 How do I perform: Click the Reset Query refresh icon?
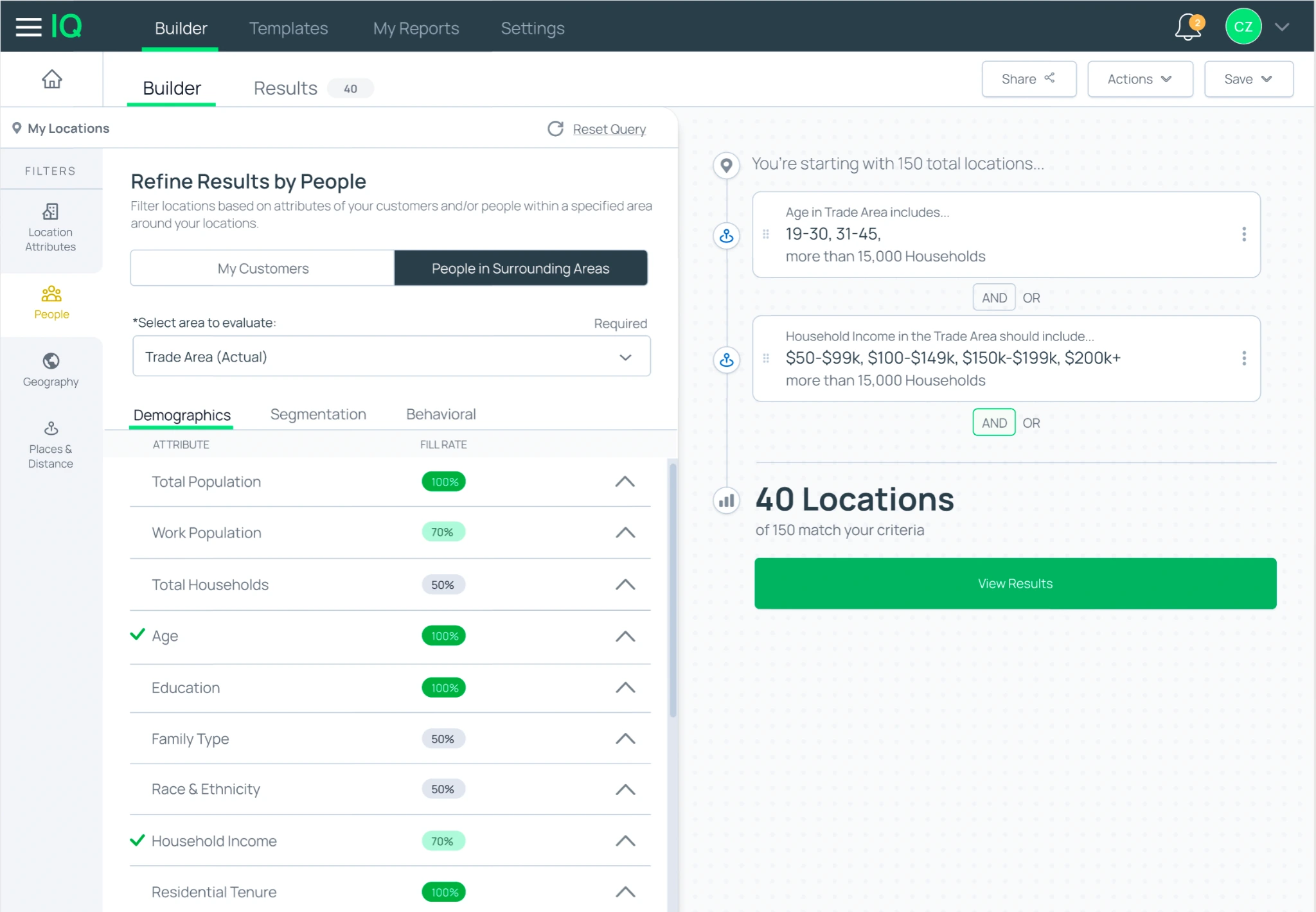[x=556, y=129]
